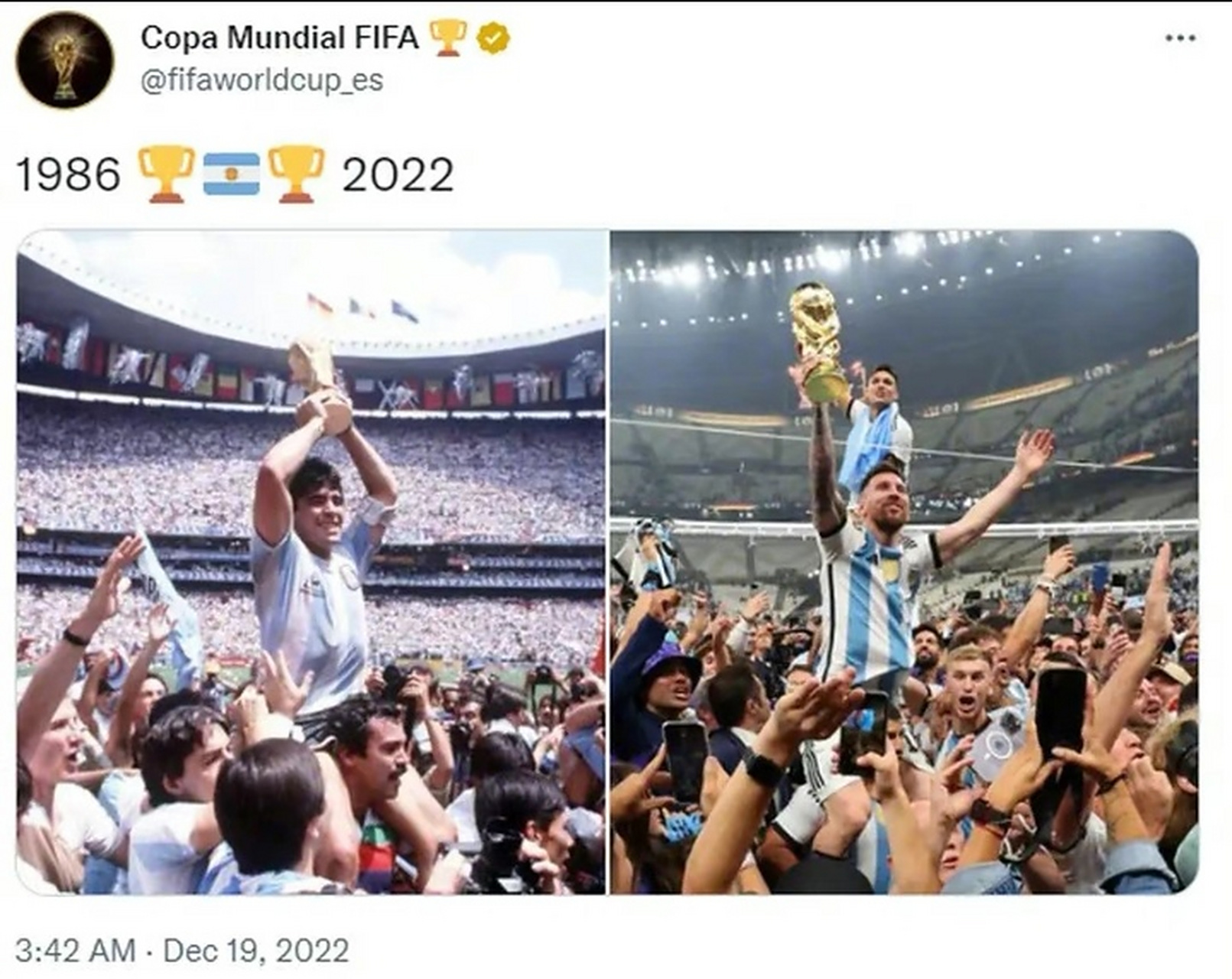The image size is (1232, 979).
Task: Open the three-dot more options menu
Action: tap(1180, 37)
